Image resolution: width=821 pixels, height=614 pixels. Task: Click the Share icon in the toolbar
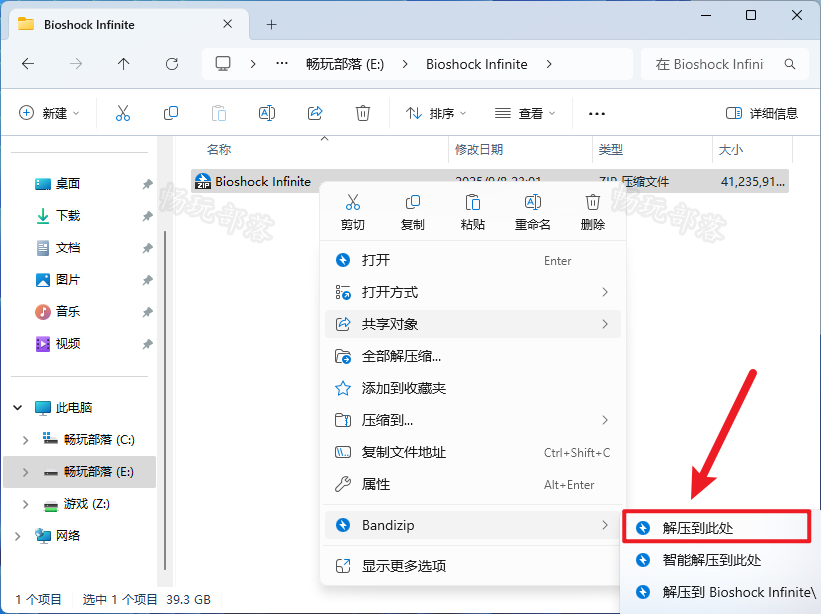(315, 113)
